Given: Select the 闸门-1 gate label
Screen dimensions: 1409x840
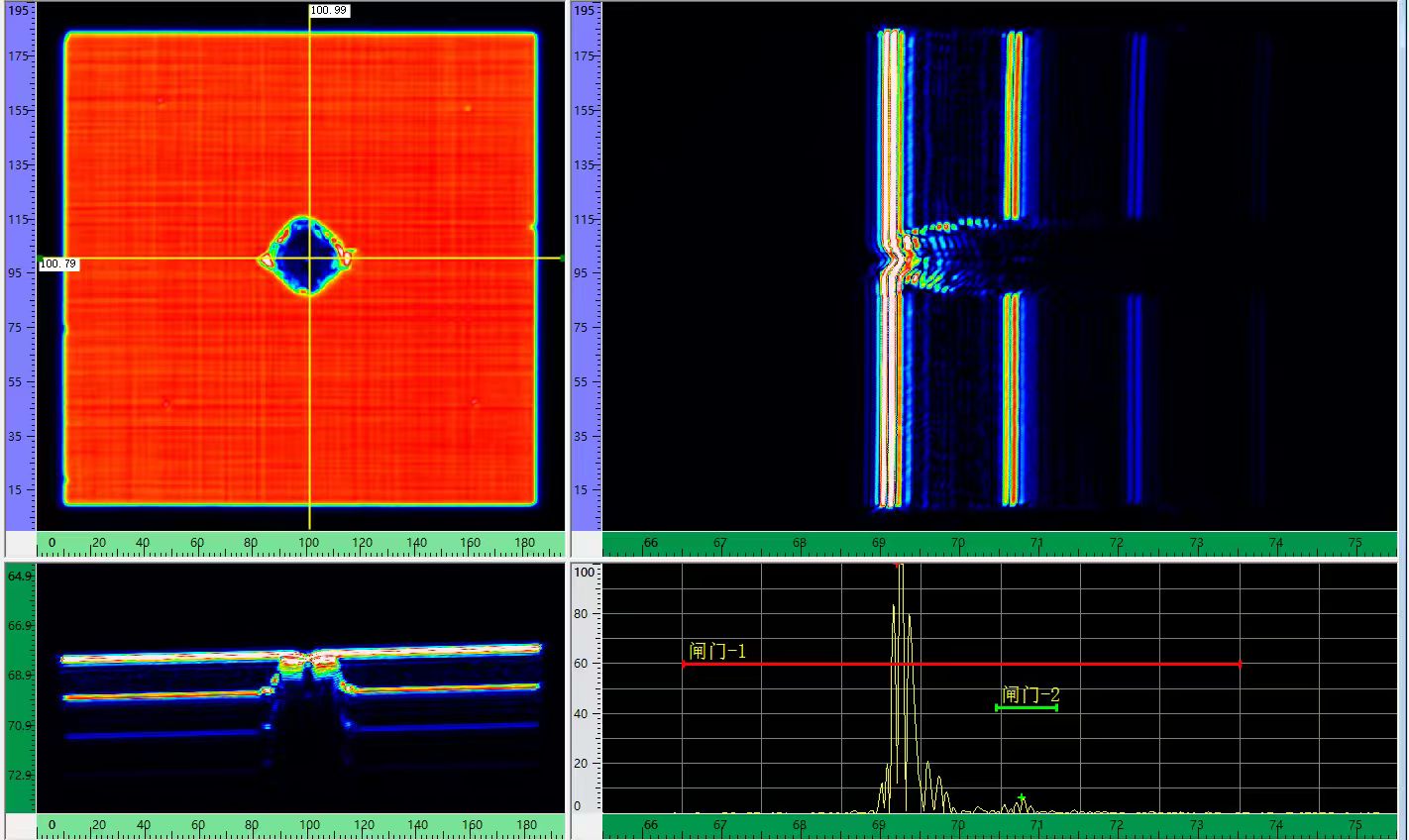Looking at the screenshot, I should (x=716, y=651).
